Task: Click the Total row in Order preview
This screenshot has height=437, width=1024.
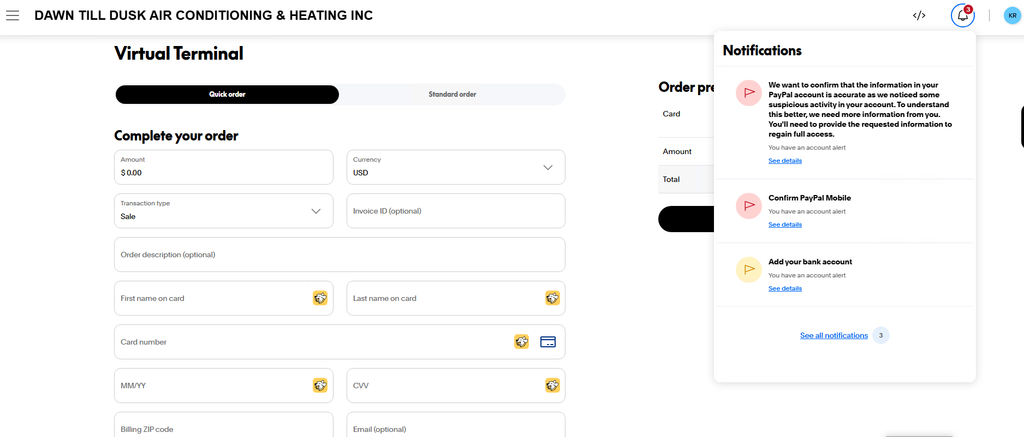Action: 686,179
